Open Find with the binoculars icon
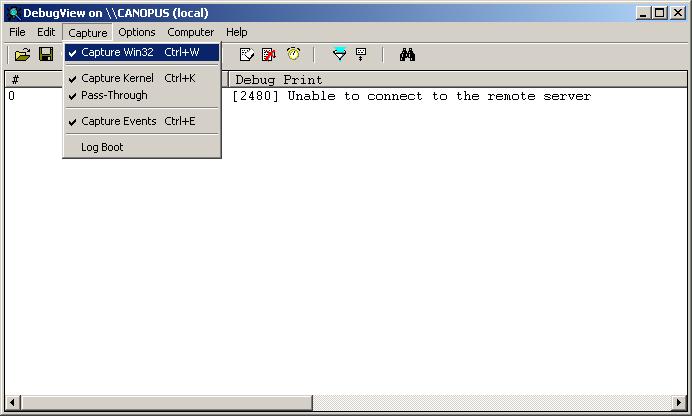Viewport: 692px width, 416px height. click(407, 55)
